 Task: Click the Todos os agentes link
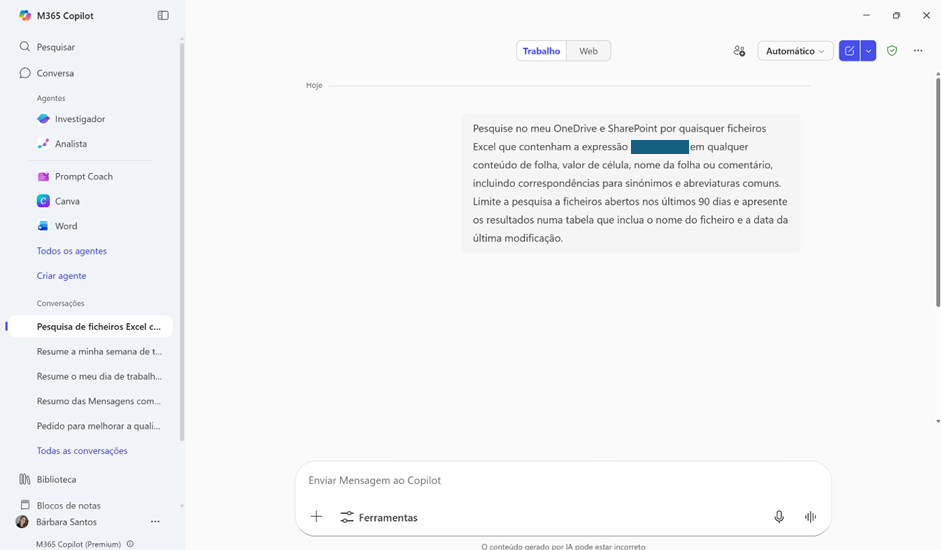72,251
